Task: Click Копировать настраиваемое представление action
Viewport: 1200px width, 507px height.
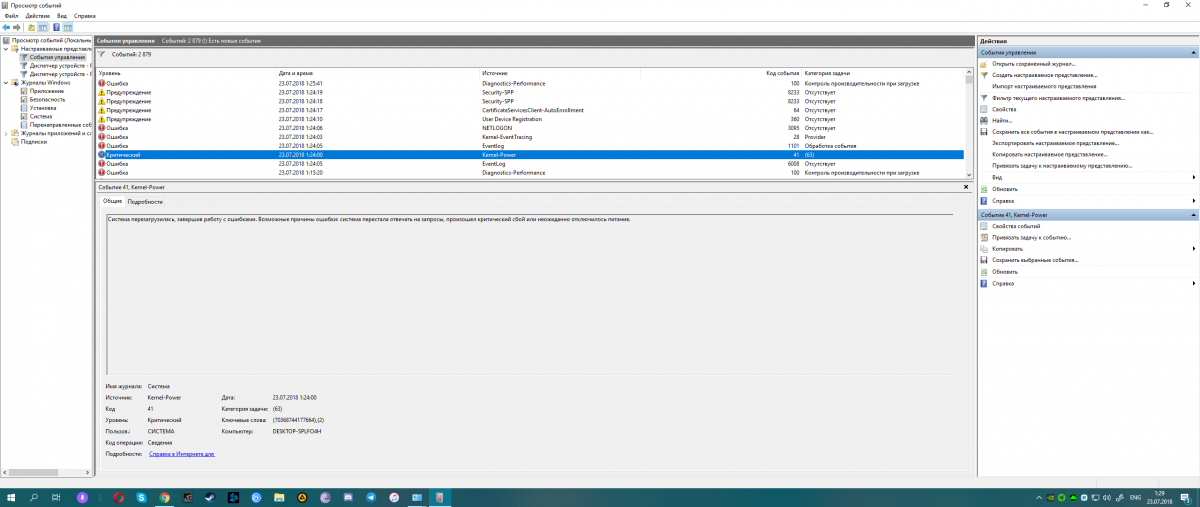Action: tap(1049, 154)
